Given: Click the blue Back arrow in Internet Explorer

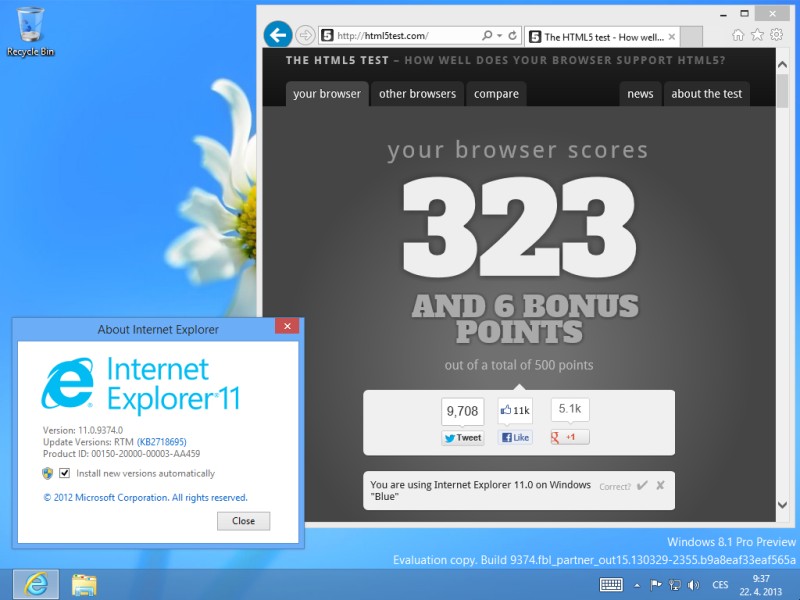Looking at the screenshot, I should pyautogui.click(x=278, y=35).
